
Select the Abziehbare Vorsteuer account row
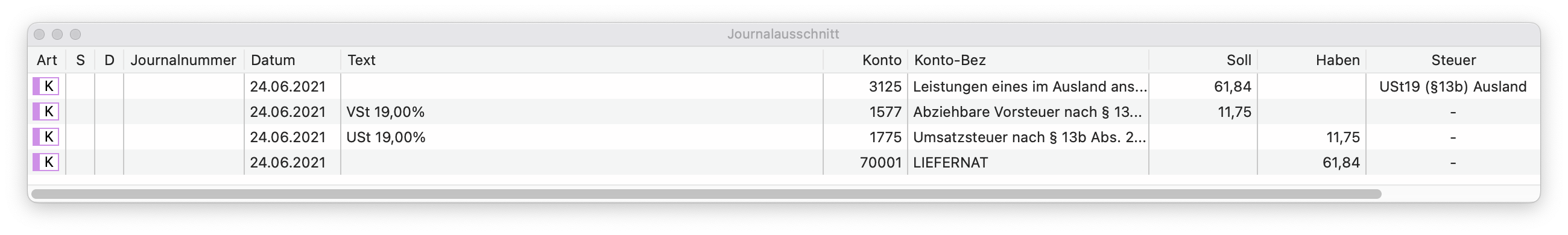(784, 112)
